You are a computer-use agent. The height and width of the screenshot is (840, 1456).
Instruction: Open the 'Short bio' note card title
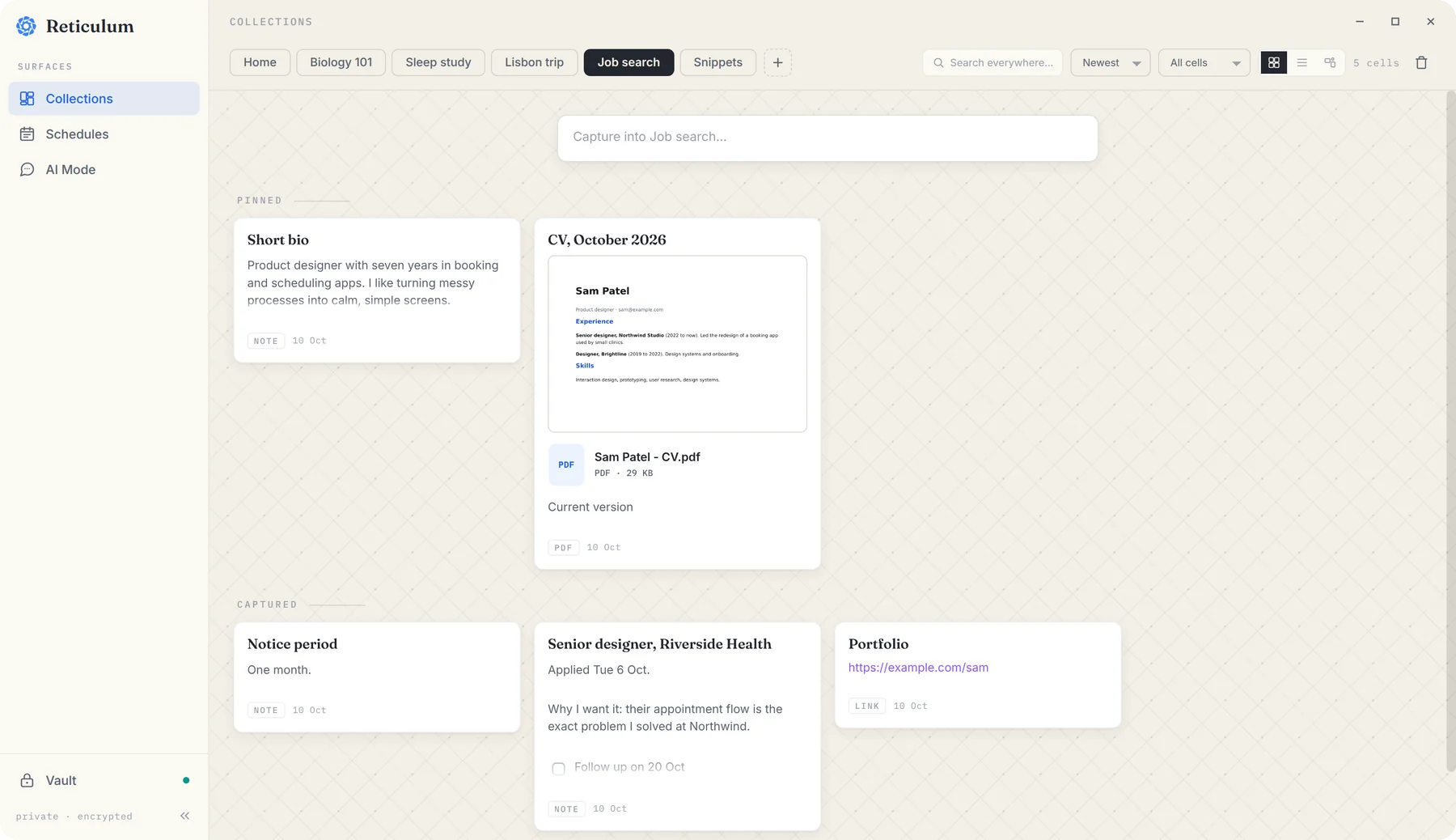[278, 240]
